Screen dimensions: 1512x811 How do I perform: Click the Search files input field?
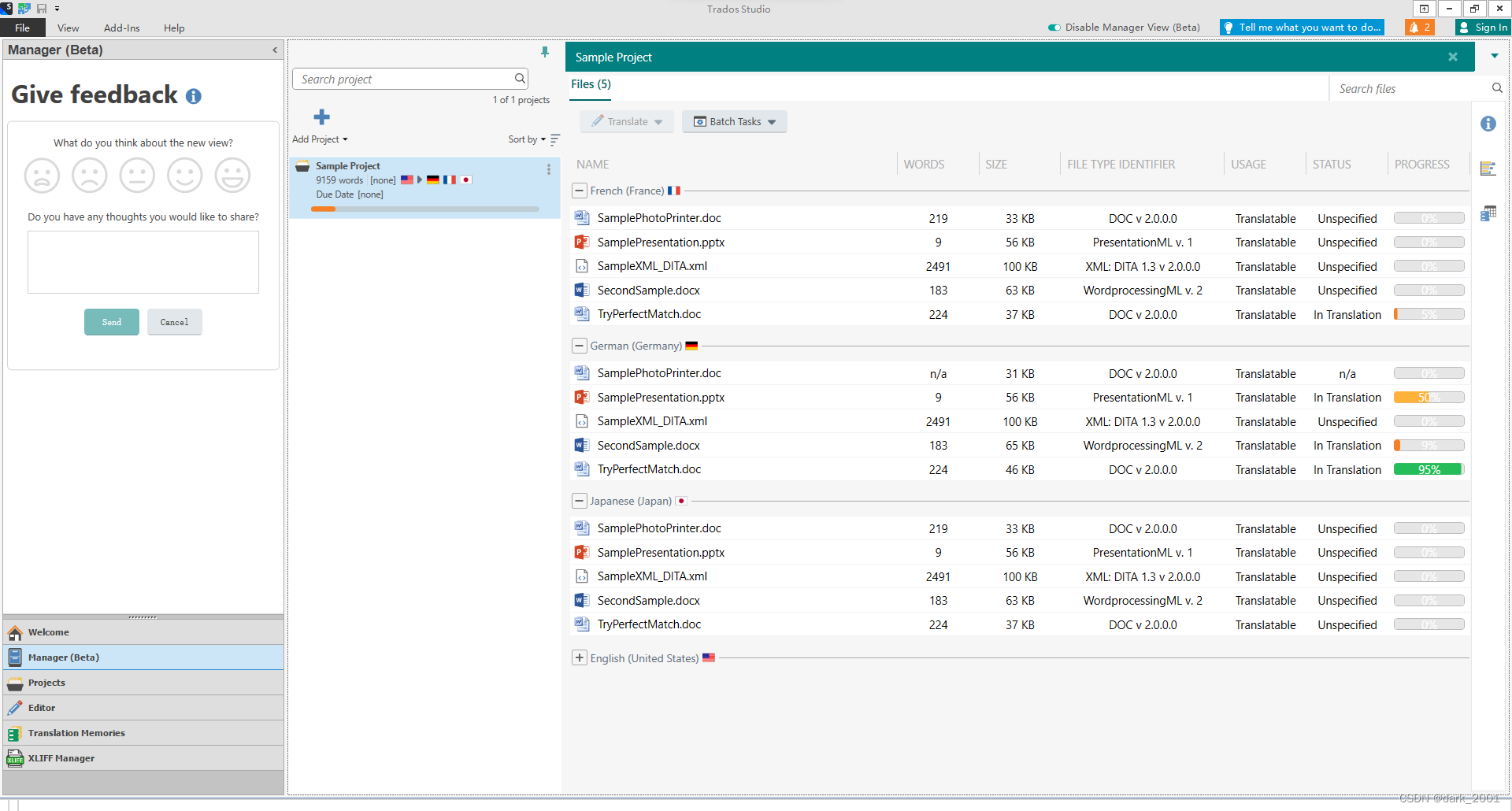[x=1410, y=88]
